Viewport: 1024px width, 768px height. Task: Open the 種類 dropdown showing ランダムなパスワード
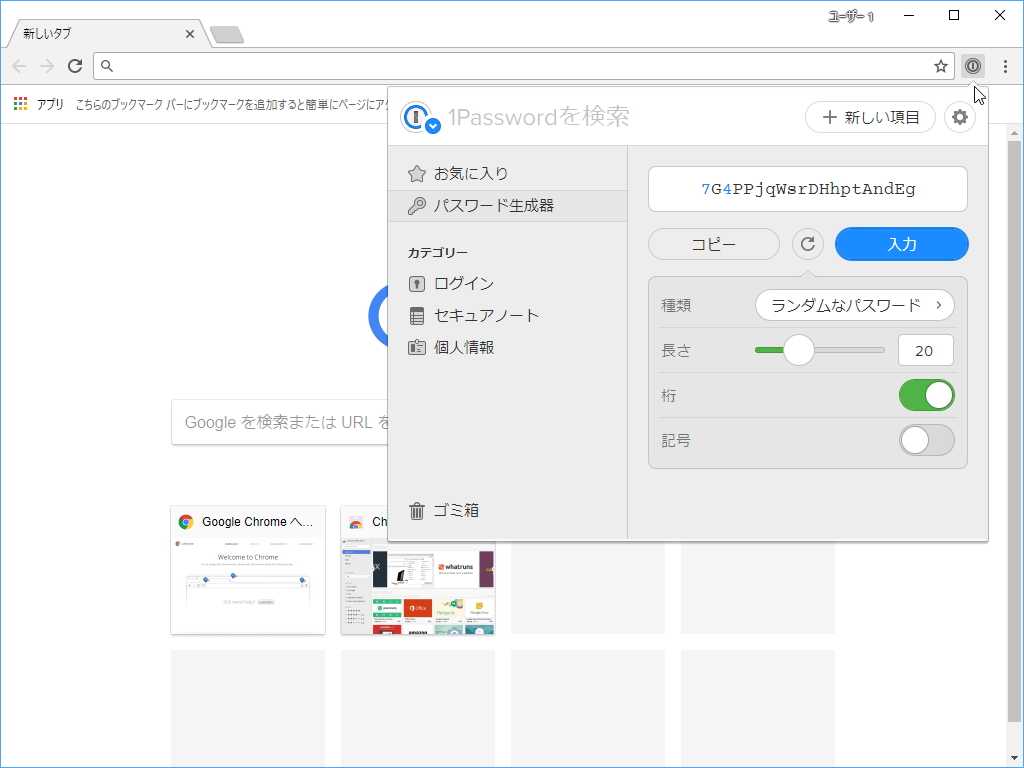[855, 305]
